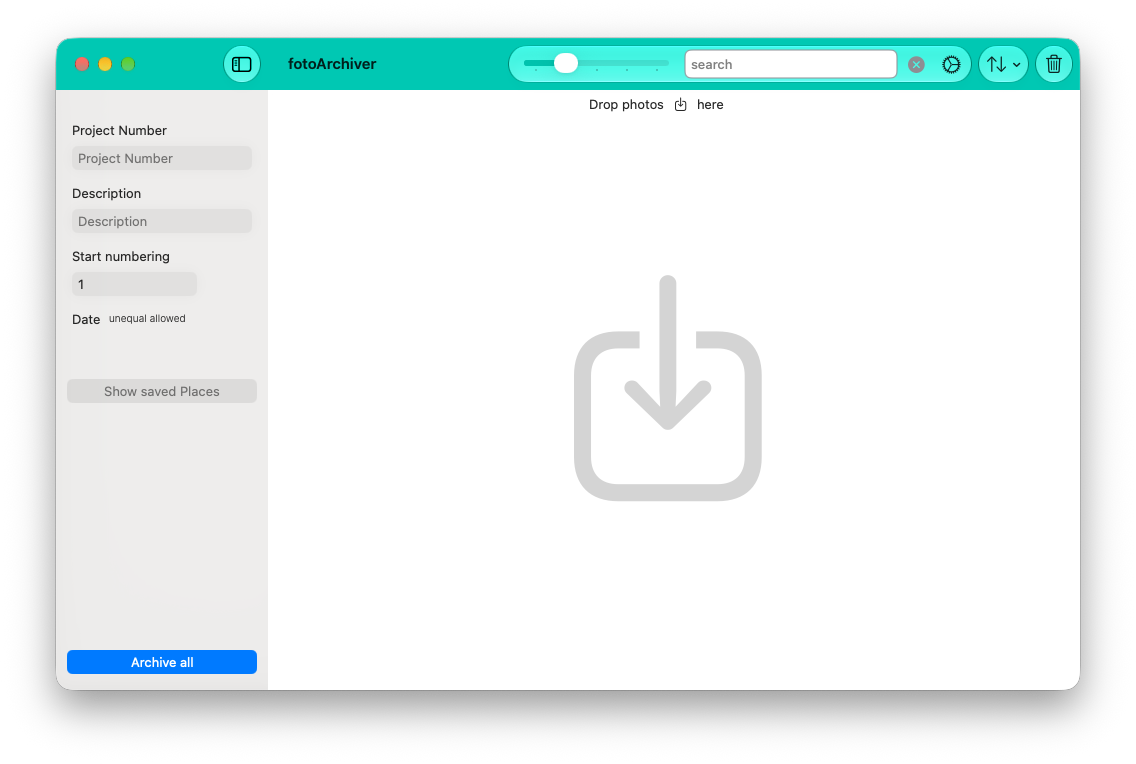Clear the search with the x icon
Viewport: 1136px width, 764px height.
pyautogui.click(x=916, y=64)
